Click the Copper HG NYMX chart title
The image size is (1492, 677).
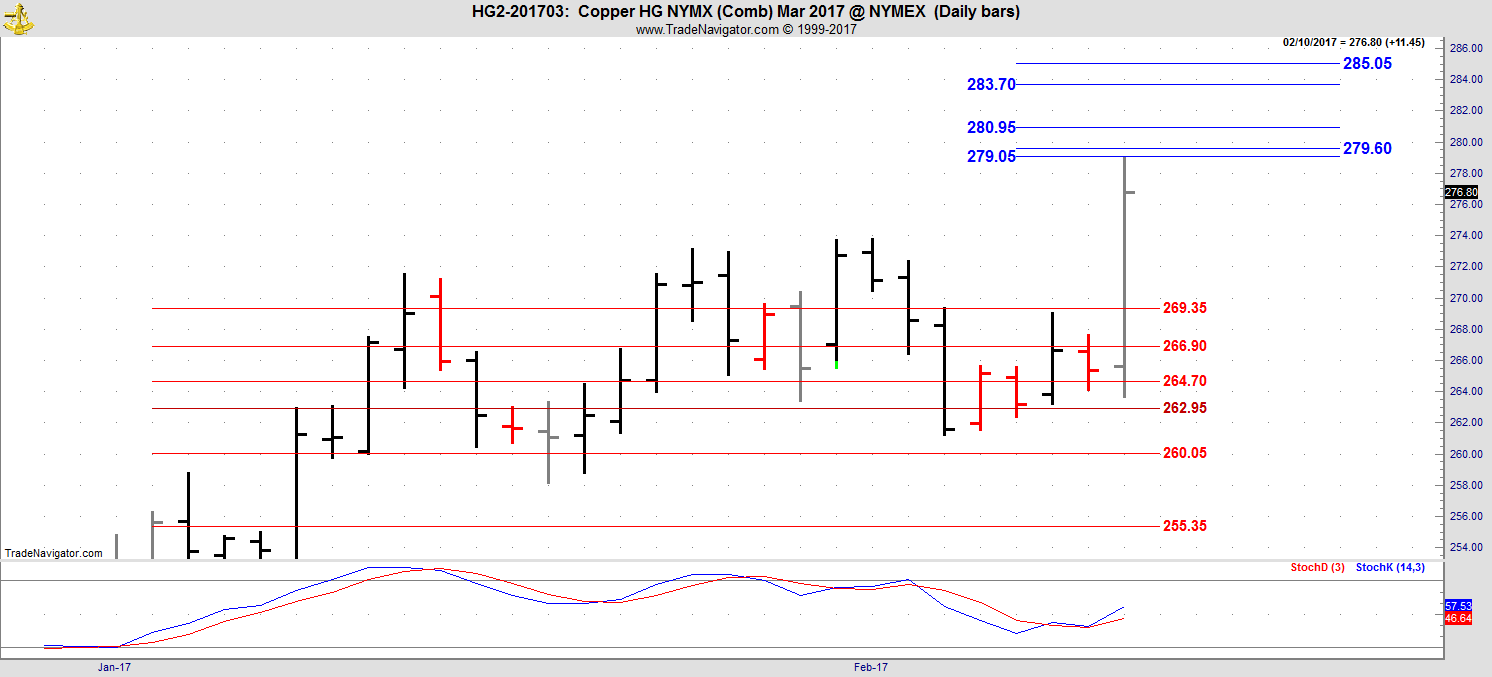pos(745,12)
